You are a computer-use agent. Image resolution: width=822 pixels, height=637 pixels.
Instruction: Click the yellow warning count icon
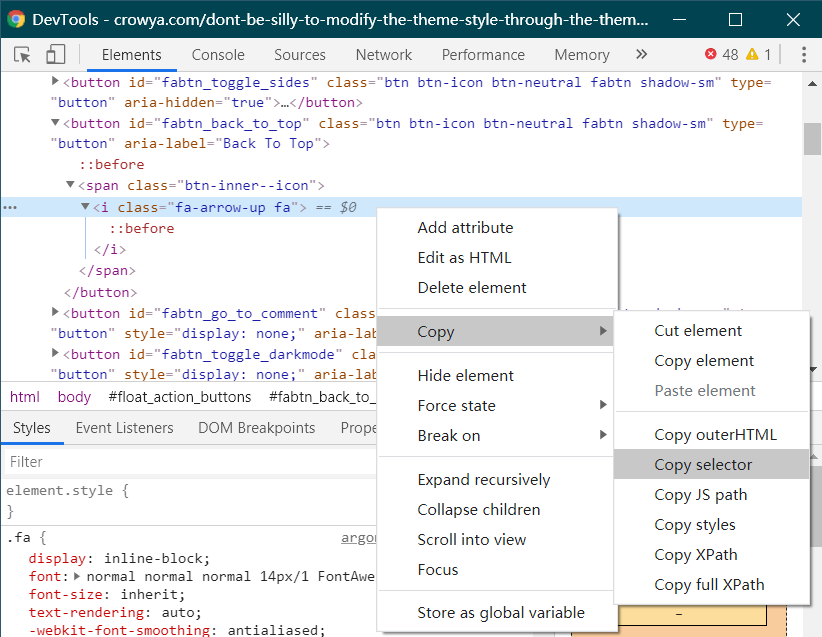click(752, 55)
